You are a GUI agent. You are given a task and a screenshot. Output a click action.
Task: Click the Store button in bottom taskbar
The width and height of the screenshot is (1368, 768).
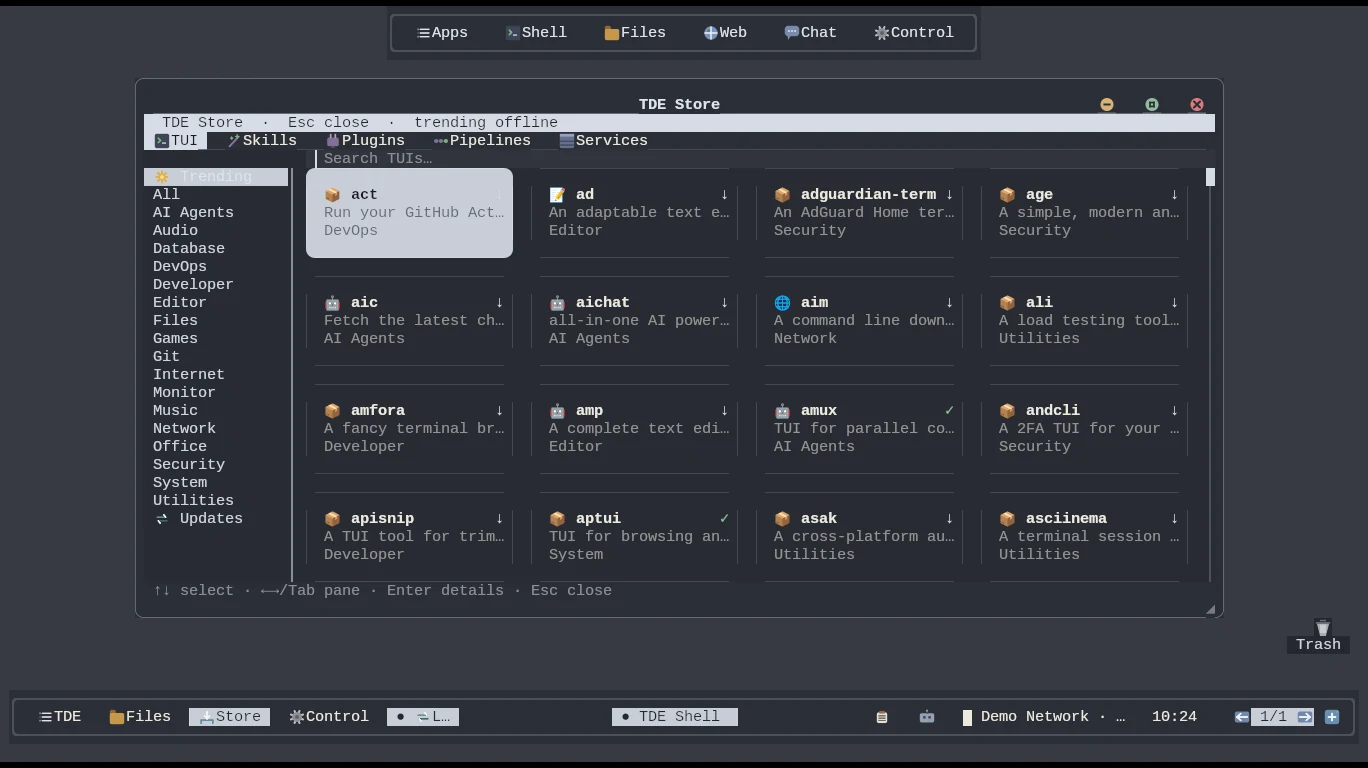click(x=229, y=717)
